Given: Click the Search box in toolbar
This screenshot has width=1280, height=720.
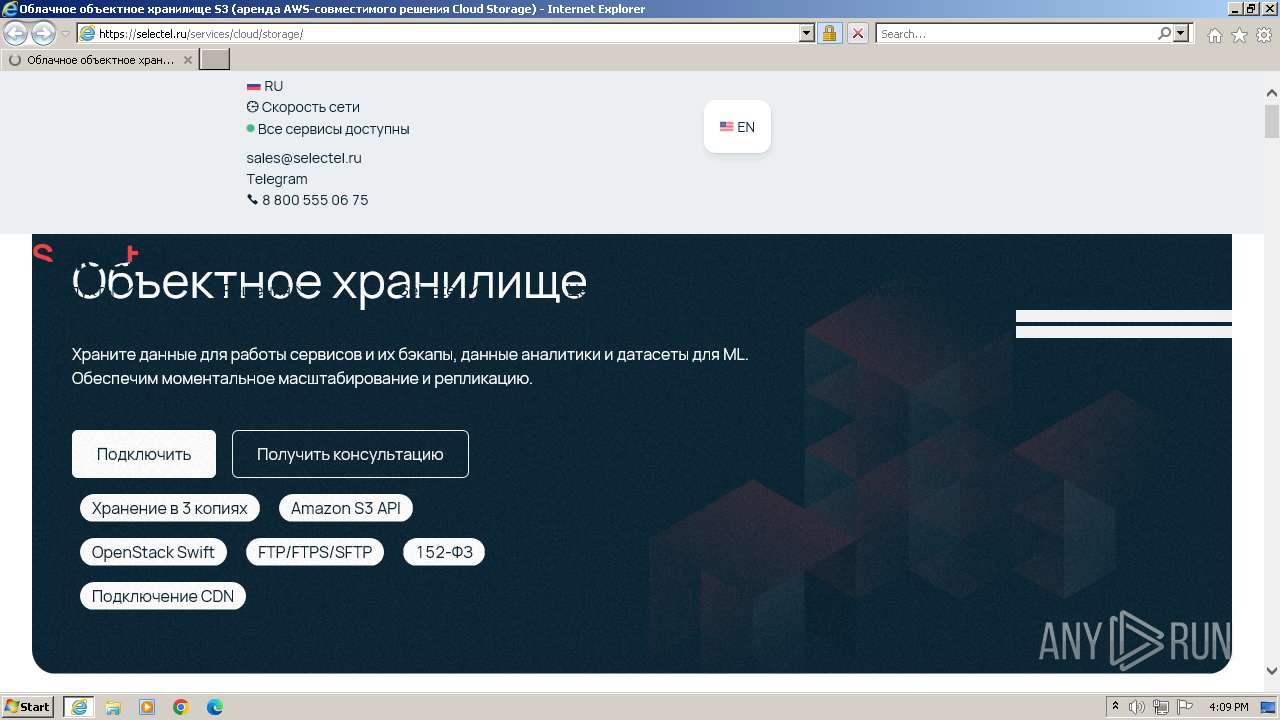Looking at the screenshot, I should click(1016, 33).
